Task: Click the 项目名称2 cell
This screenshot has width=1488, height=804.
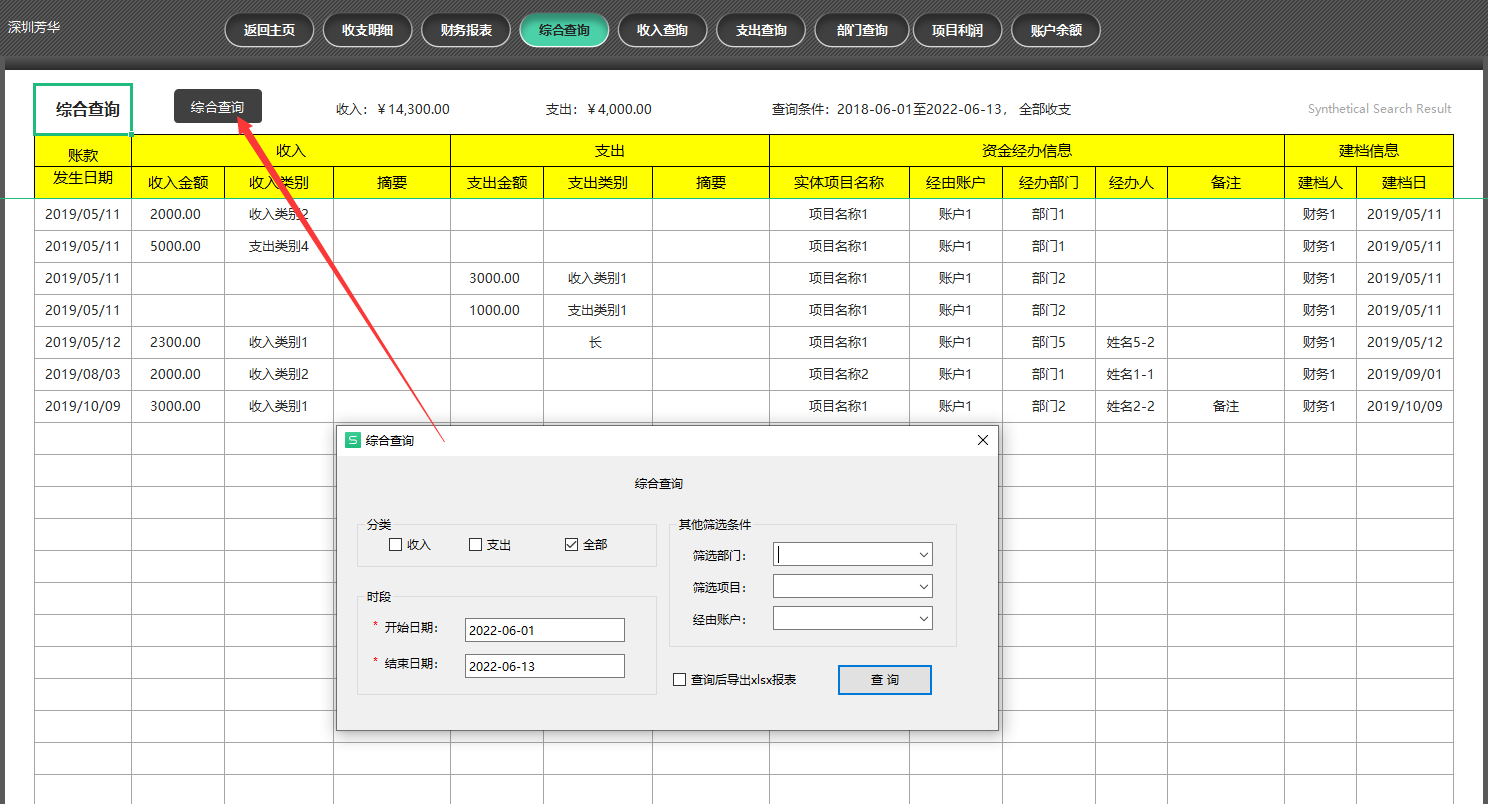Action: pos(839,374)
